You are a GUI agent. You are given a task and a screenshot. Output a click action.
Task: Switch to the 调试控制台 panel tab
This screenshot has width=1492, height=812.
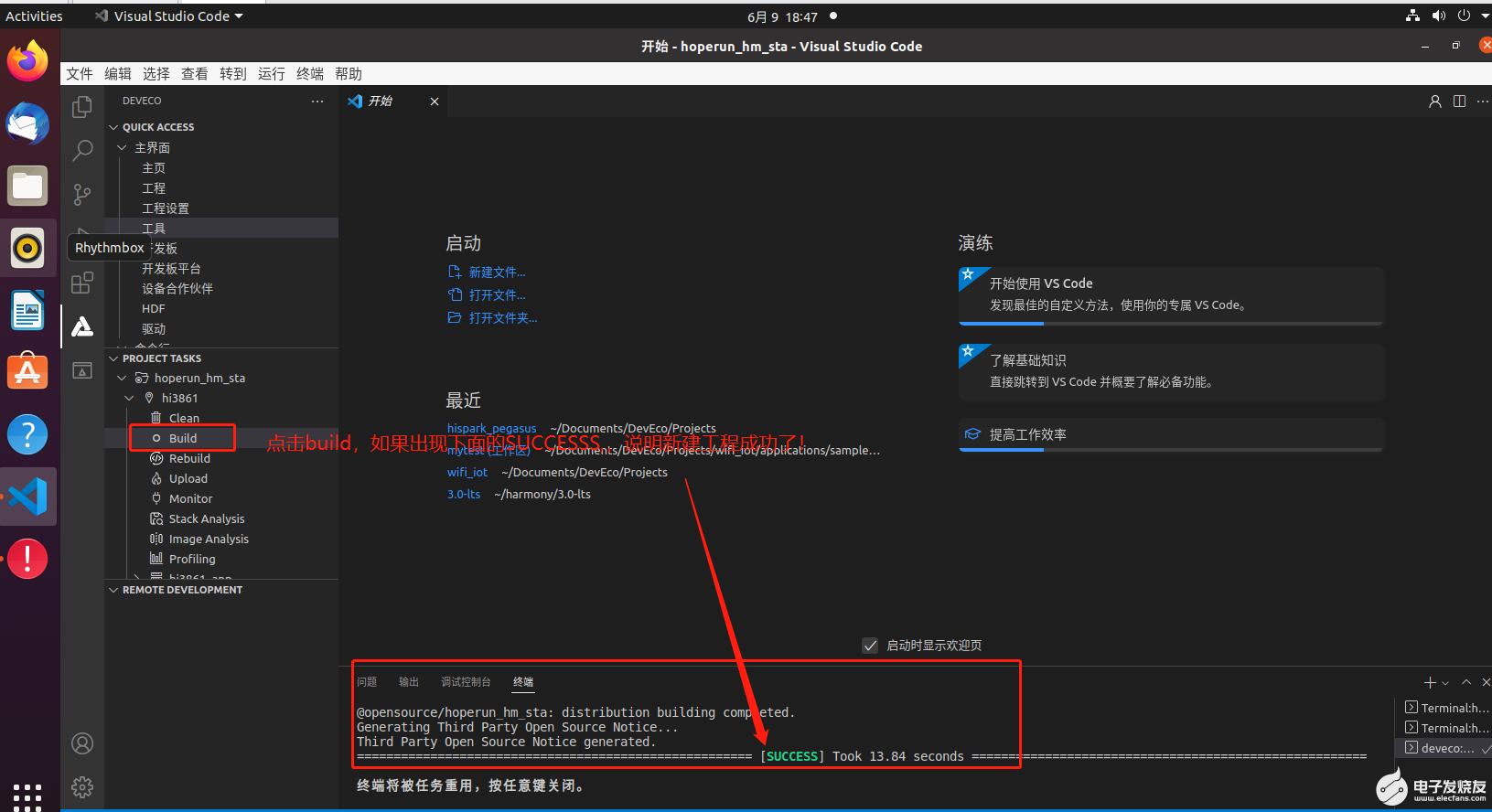[466, 682]
